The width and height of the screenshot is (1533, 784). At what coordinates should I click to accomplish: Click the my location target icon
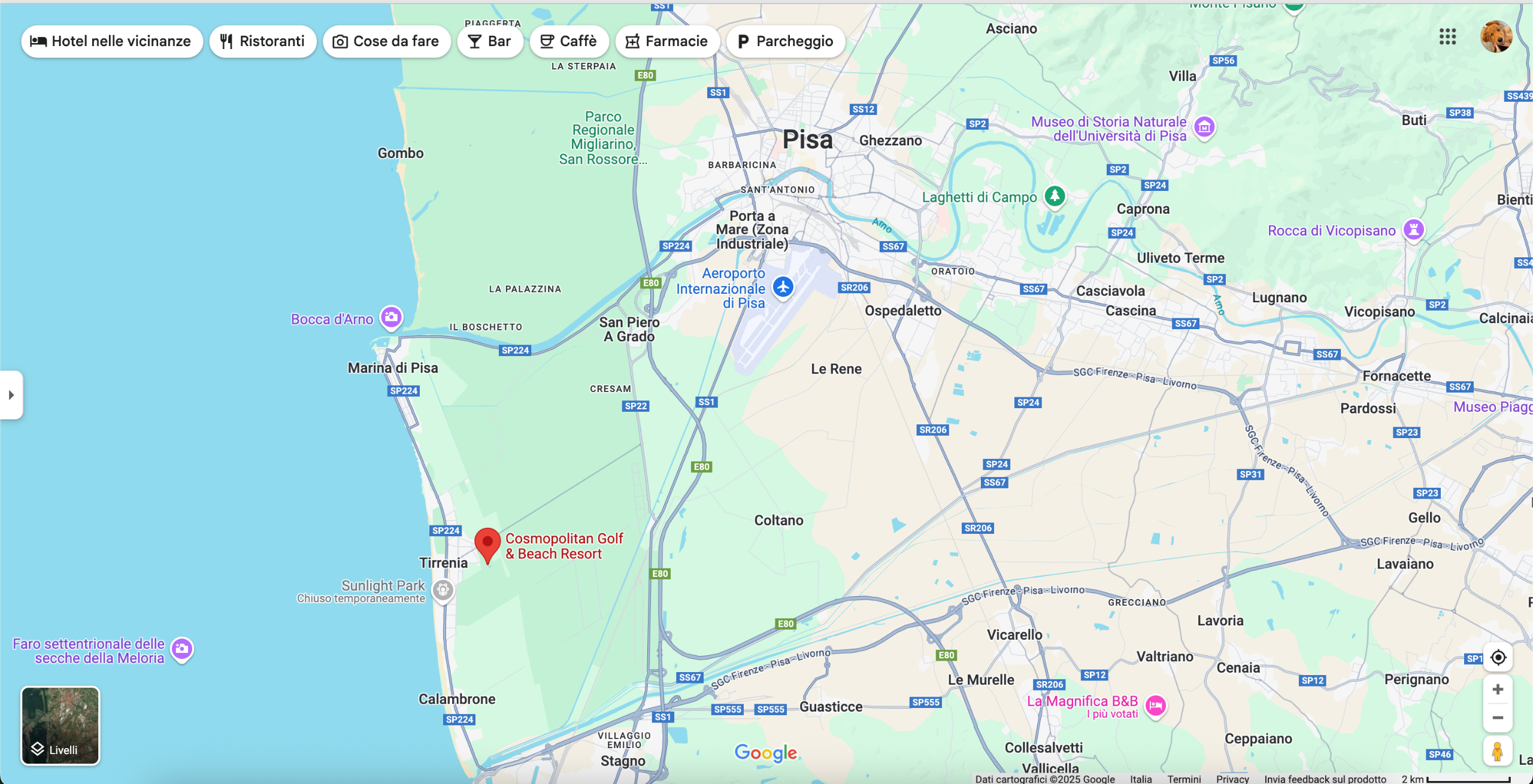pyautogui.click(x=1498, y=658)
